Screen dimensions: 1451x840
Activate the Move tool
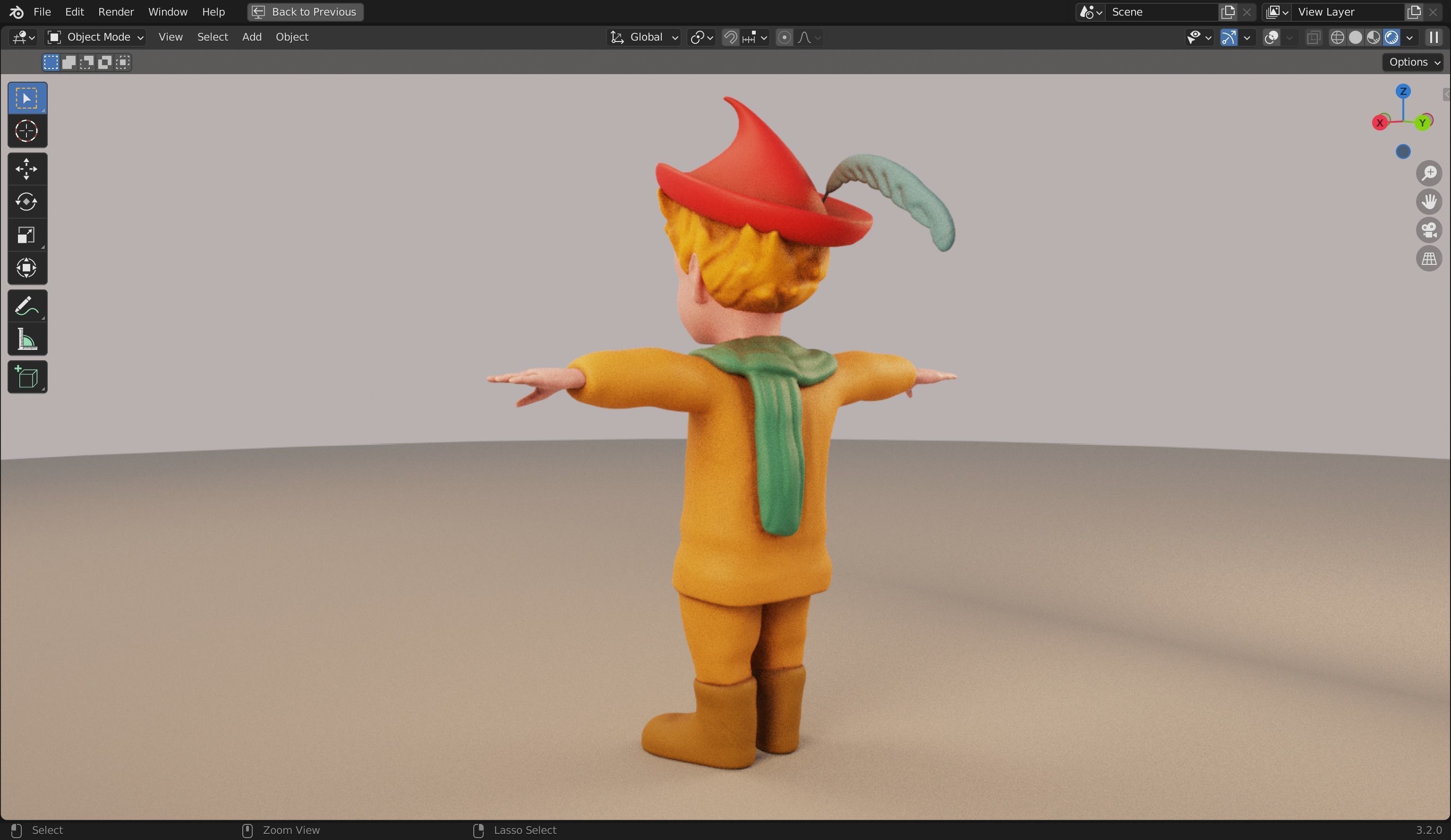27,169
